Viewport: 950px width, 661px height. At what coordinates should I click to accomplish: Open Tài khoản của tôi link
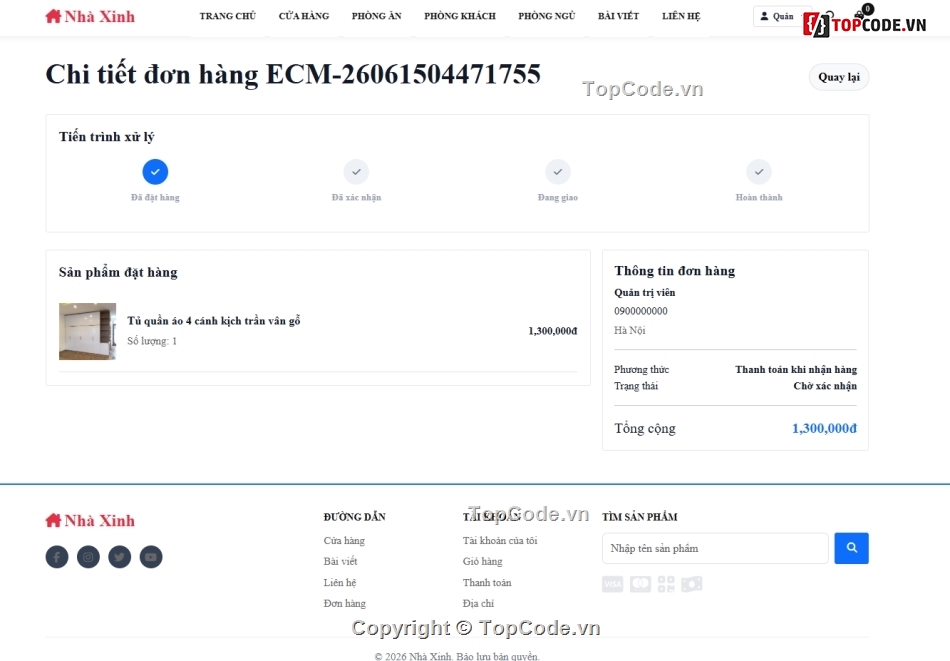pos(500,540)
